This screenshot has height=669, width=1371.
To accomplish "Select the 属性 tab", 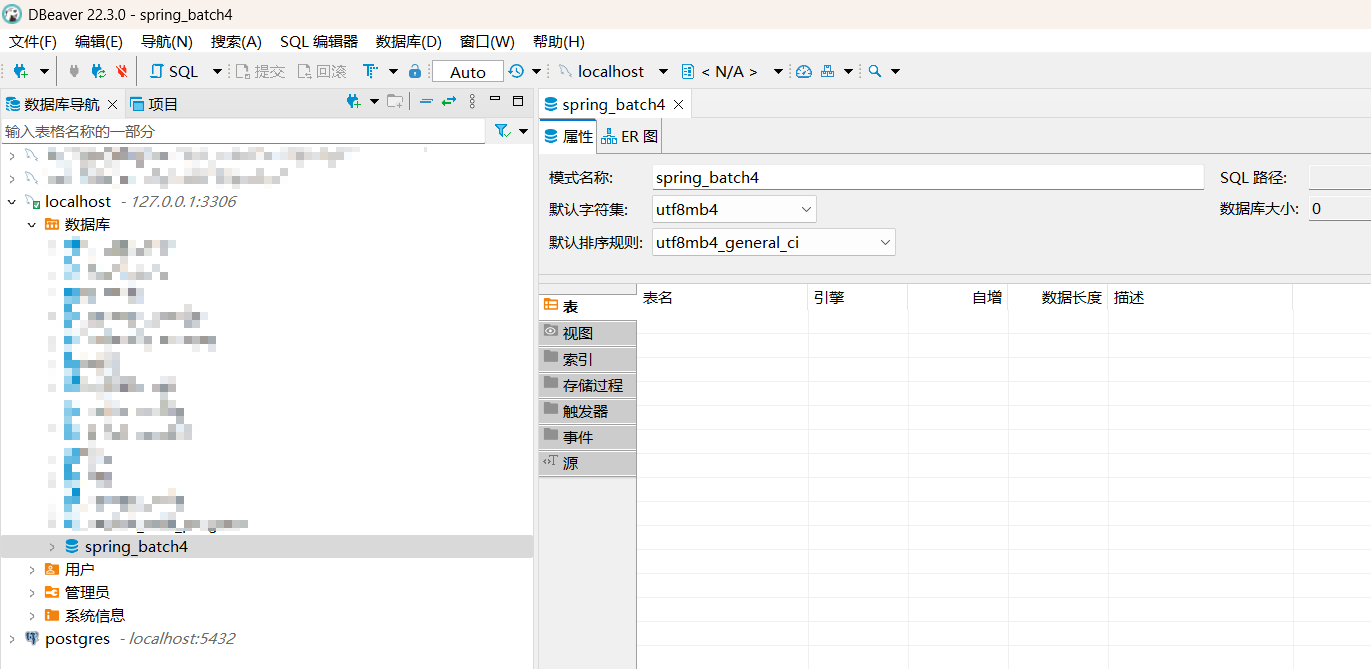I will point(568,137).
